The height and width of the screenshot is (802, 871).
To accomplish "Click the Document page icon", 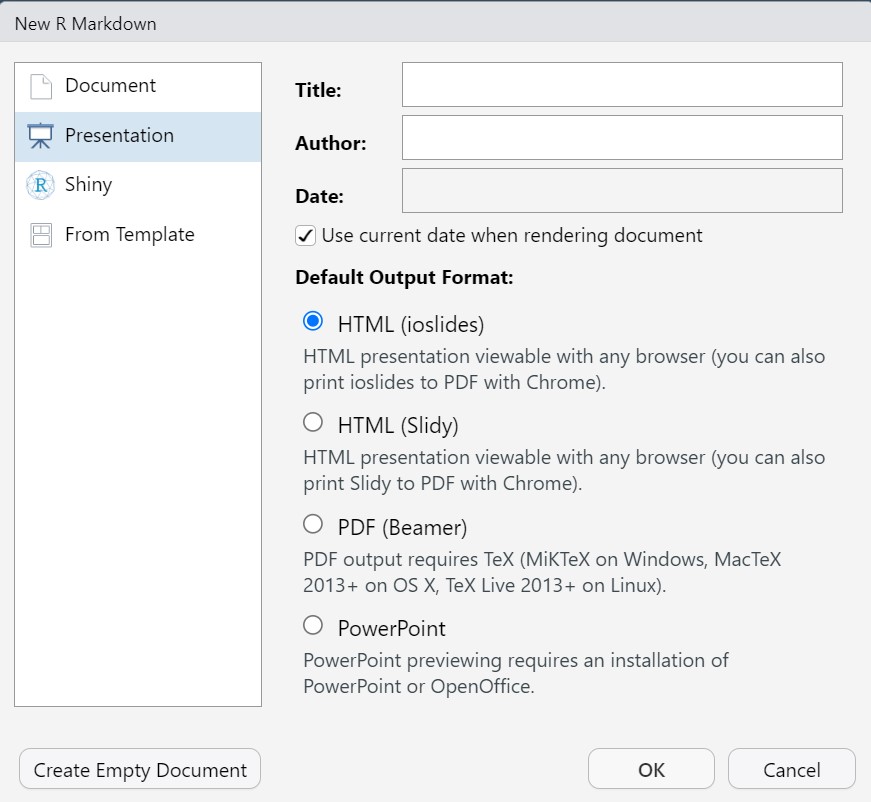I will tap(41, 87).
